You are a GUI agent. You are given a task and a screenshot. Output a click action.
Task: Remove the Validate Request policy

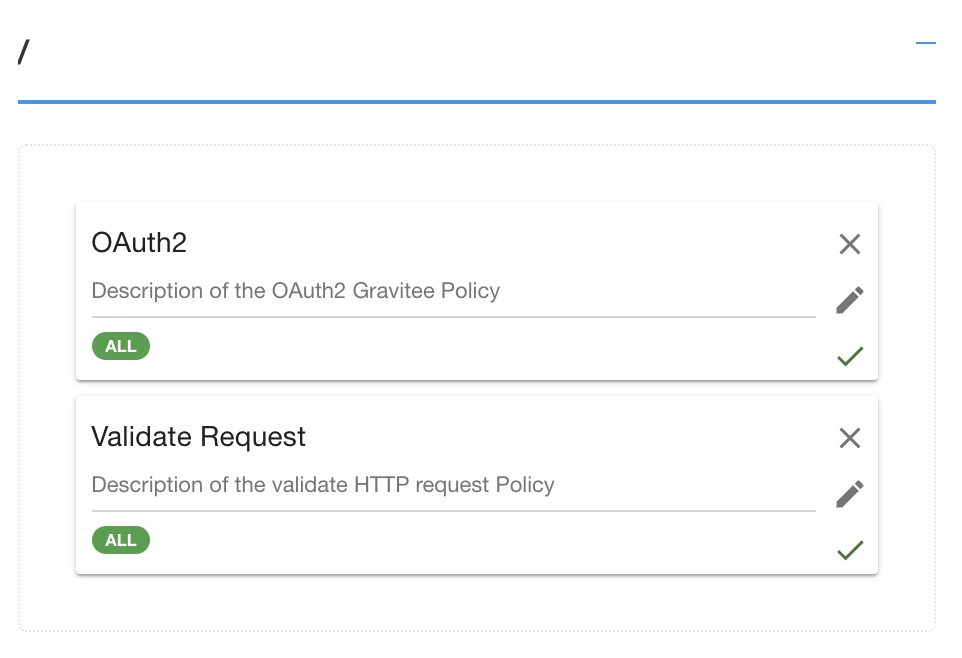tap(850, 438)
